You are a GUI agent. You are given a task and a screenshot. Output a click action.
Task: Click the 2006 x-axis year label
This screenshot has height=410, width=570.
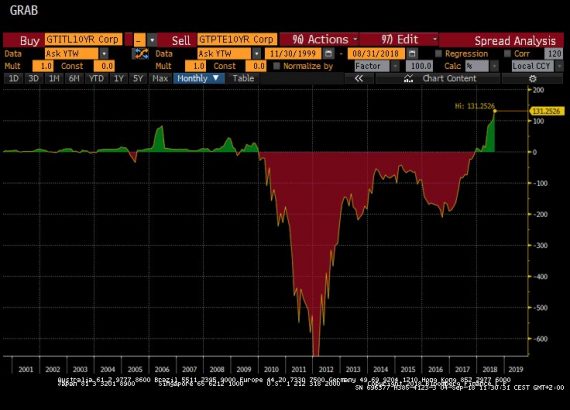pos(162,369)
